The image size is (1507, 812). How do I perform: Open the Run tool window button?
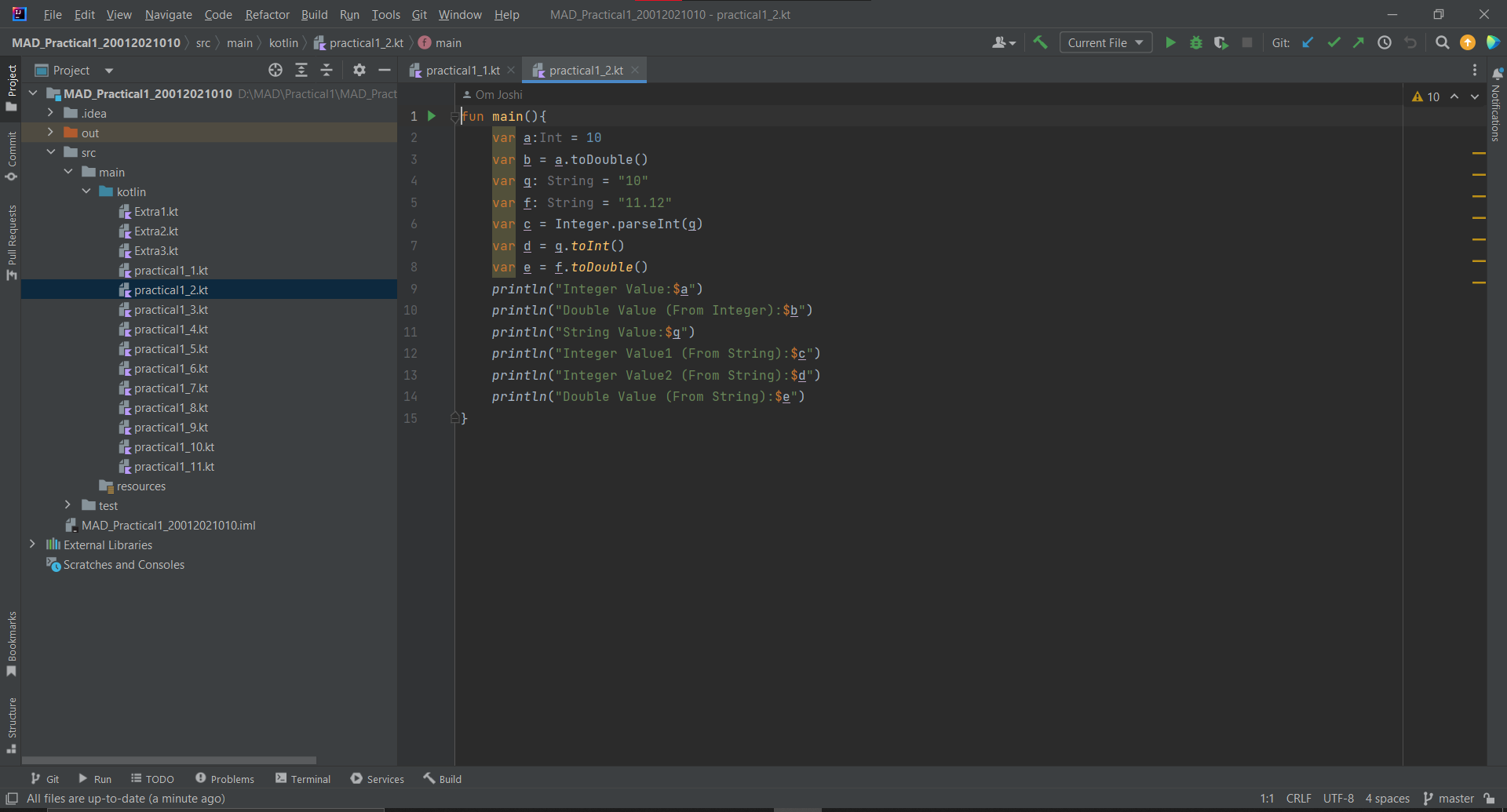pyautogui.click(x=95, y=778)
